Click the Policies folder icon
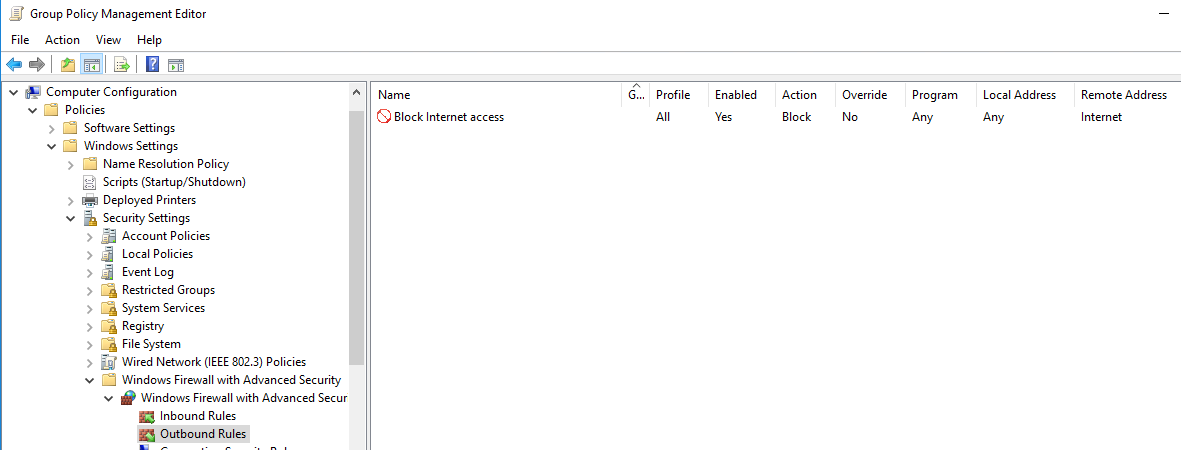The image size is (1181, 450). [x=51, y=110]
